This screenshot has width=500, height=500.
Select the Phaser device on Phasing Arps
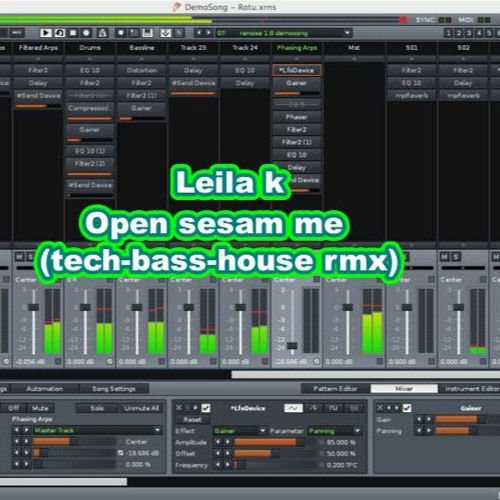297,117
